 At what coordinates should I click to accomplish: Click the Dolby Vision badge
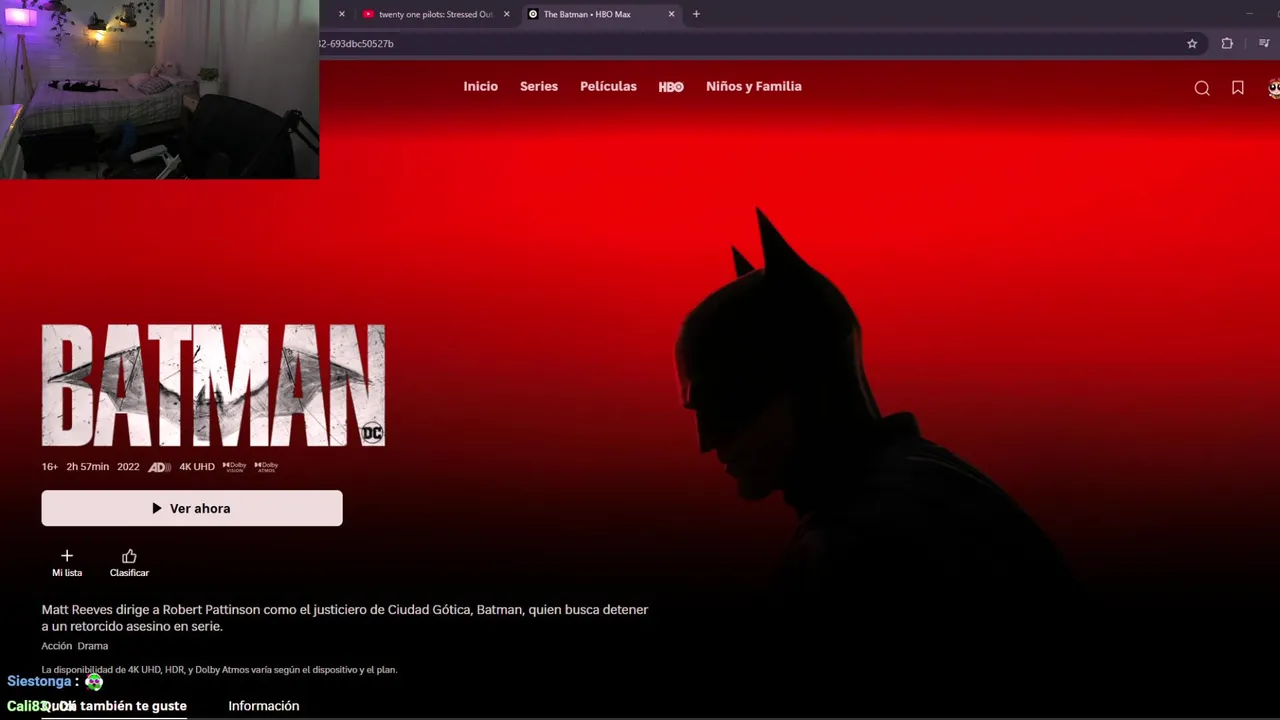click(x=234, y=467)
